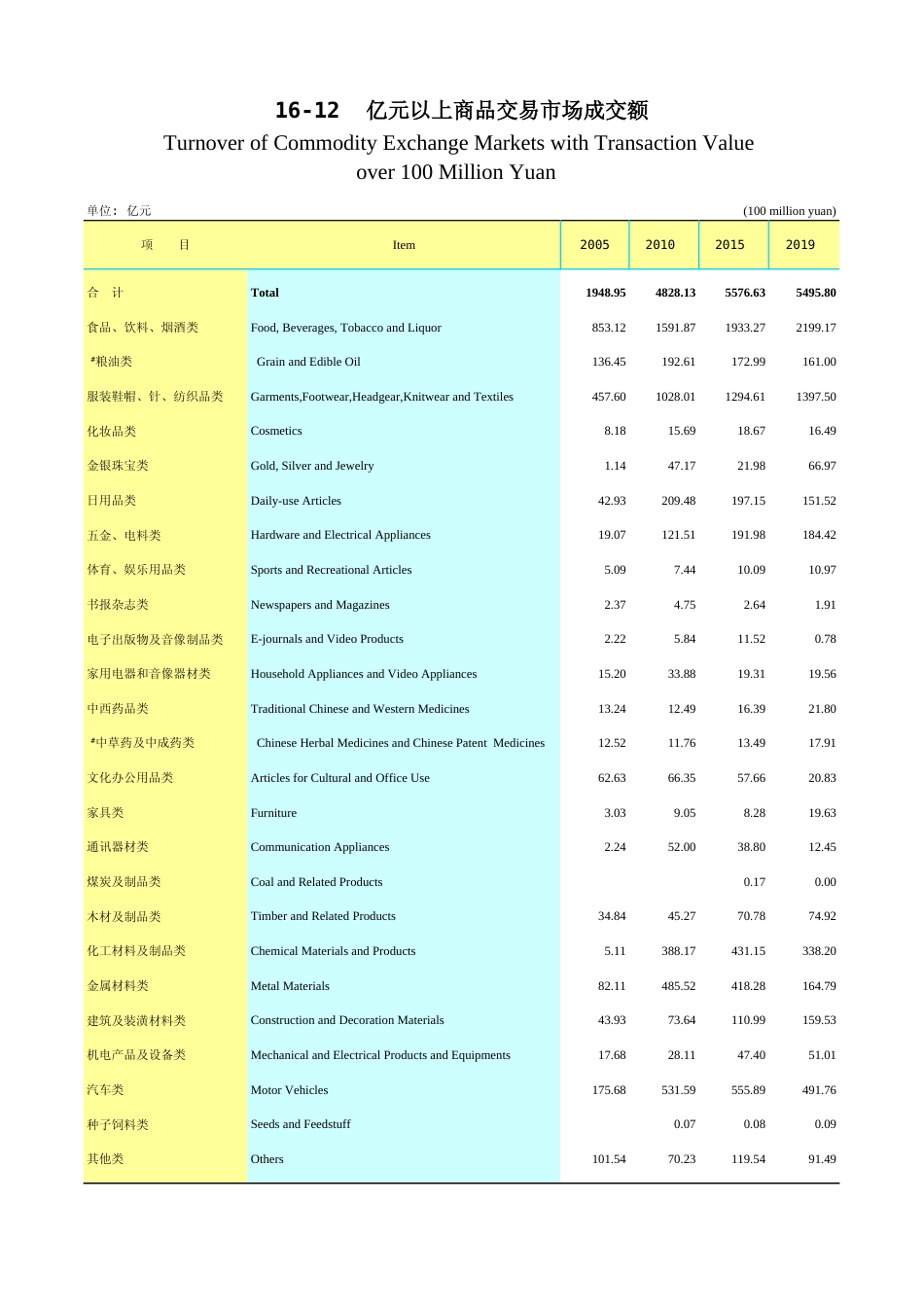Click the Daily-use Articles 2010 value 209.48
This screenshot has height=1307, width=924.
pos(678,501)
